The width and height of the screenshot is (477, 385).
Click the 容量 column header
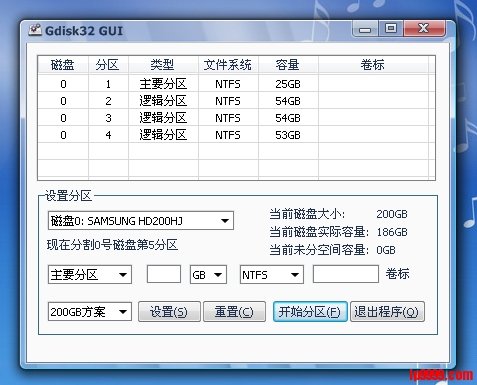coord(288,65)
